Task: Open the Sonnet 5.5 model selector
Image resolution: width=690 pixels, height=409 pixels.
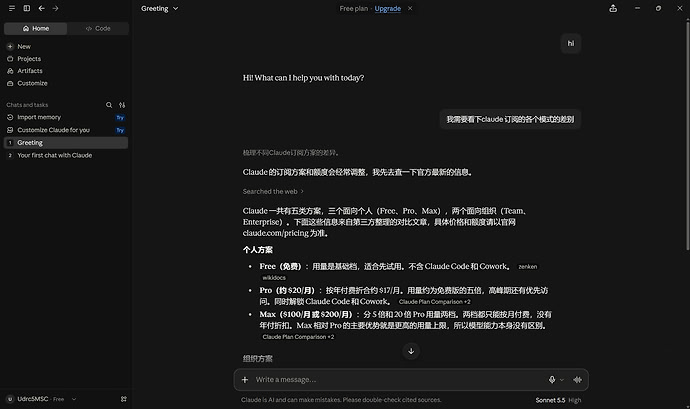Action: [558, 400]
